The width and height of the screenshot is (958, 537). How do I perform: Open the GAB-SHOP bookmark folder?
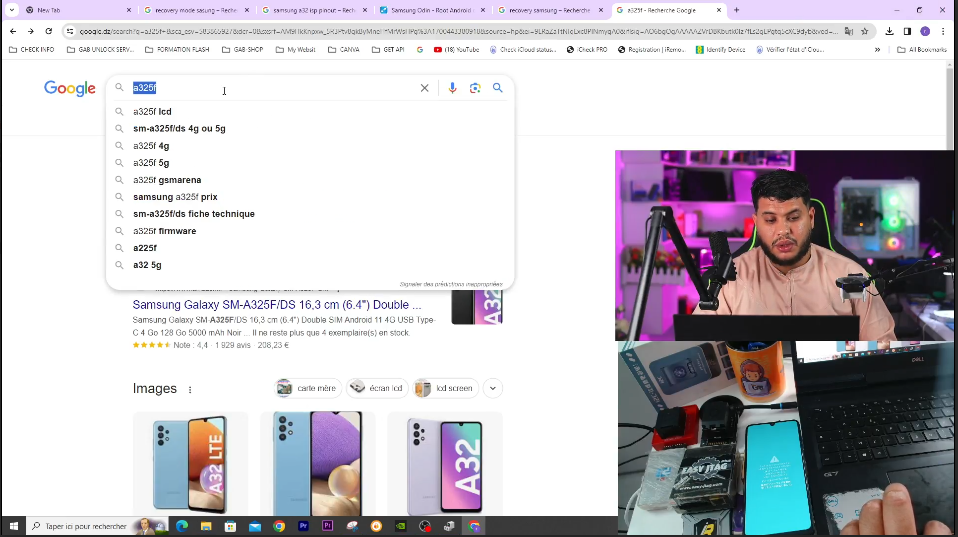pyautogui.click(x=243, y=49)
